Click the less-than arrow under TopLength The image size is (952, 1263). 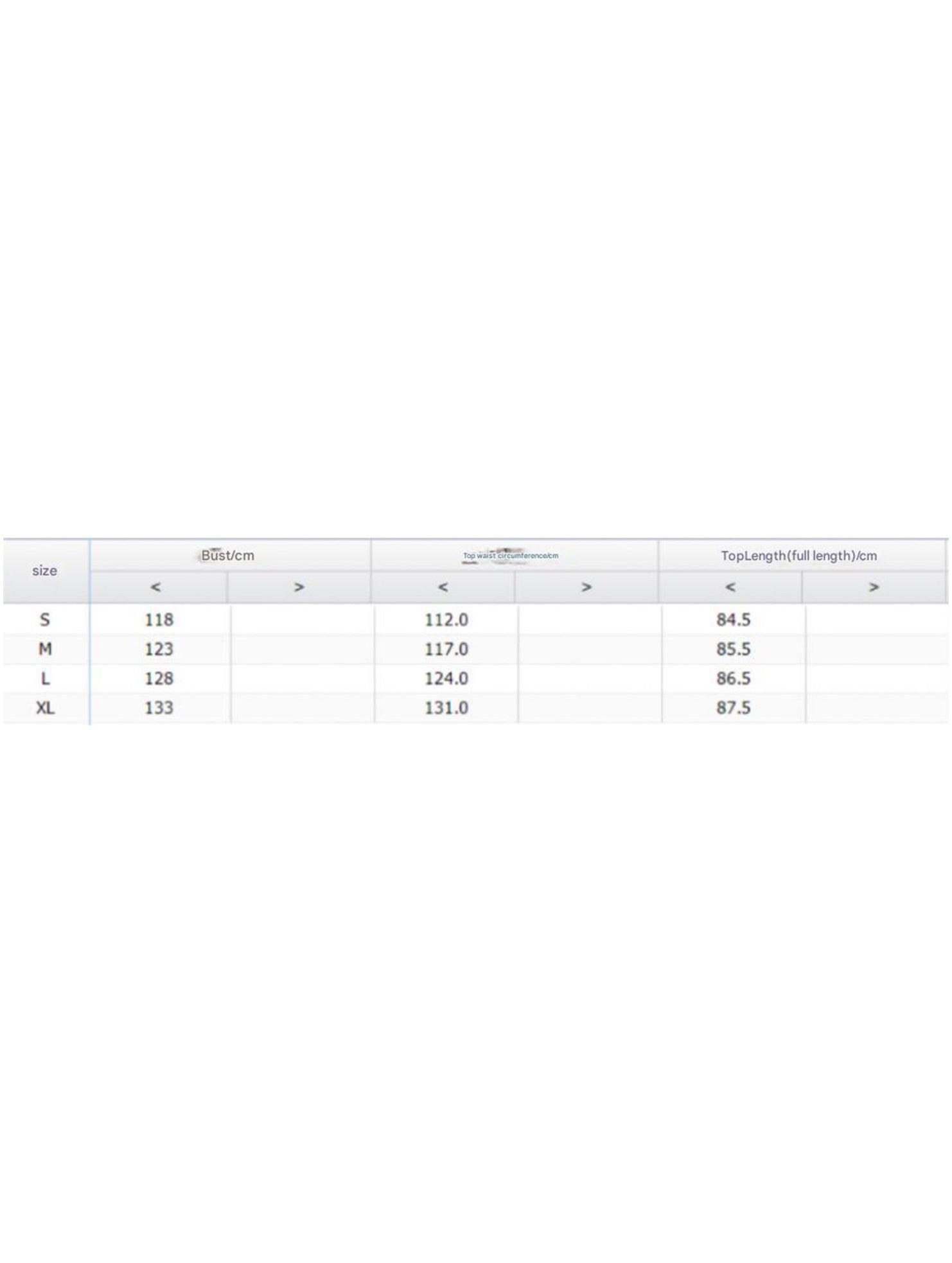pos(730,587)
